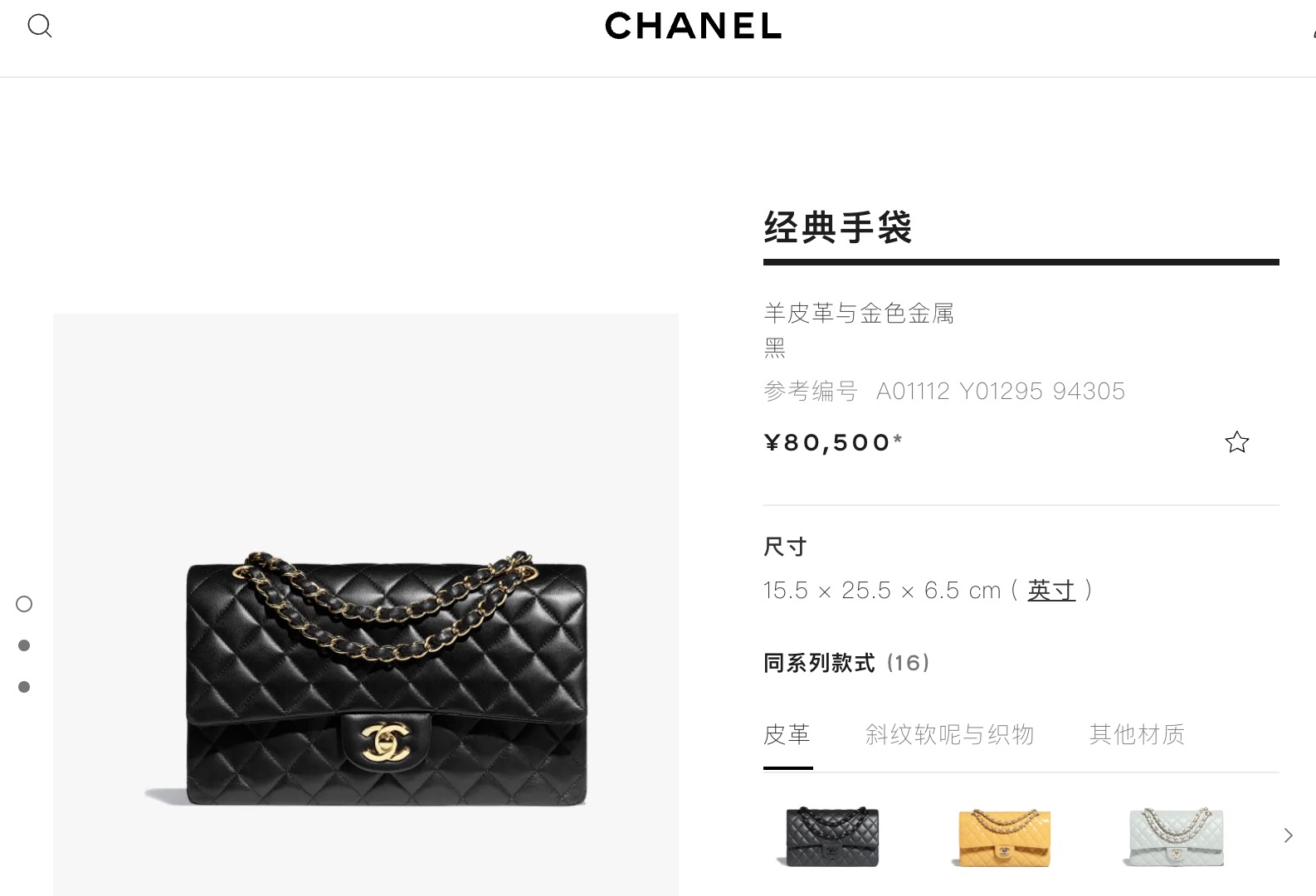This screenshot has height=896, width=1316.
Task: Switch to the 皮革 tab
Action: click(787, 734)
